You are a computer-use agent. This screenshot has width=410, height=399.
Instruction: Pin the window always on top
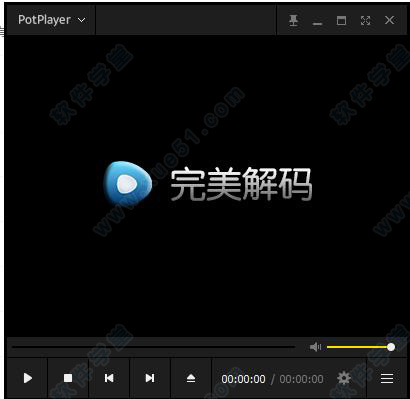click(x=293, y=21)
